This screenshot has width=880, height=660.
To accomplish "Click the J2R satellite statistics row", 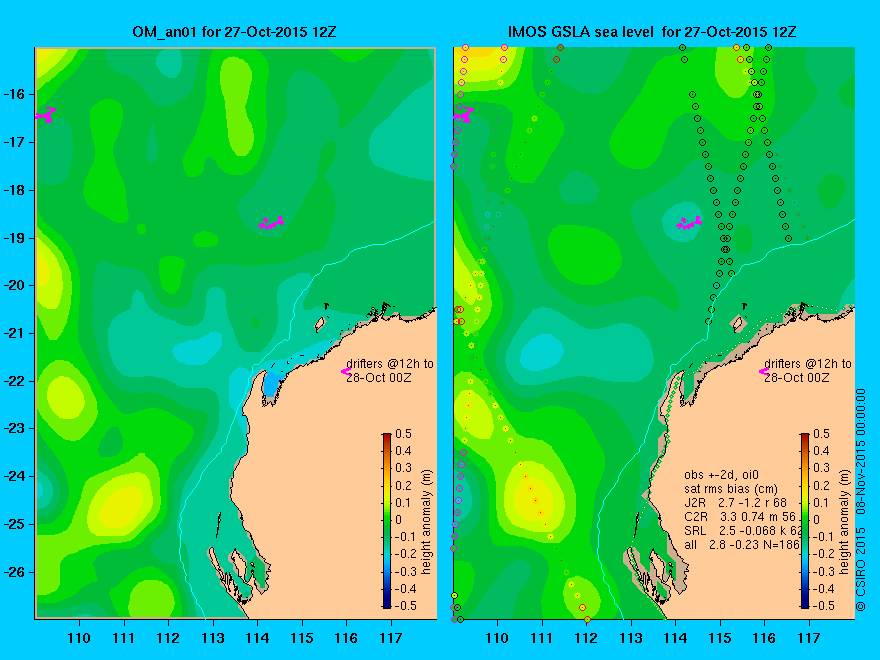I will [736, 502].
